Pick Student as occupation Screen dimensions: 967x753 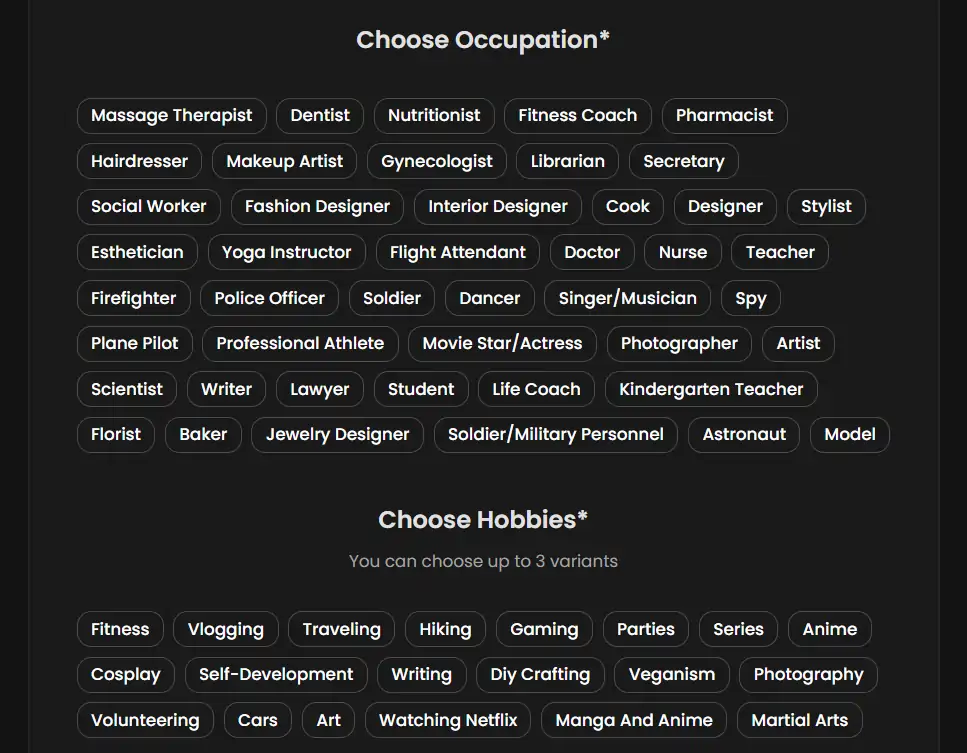pyautogui.click(x=421, y=389)
